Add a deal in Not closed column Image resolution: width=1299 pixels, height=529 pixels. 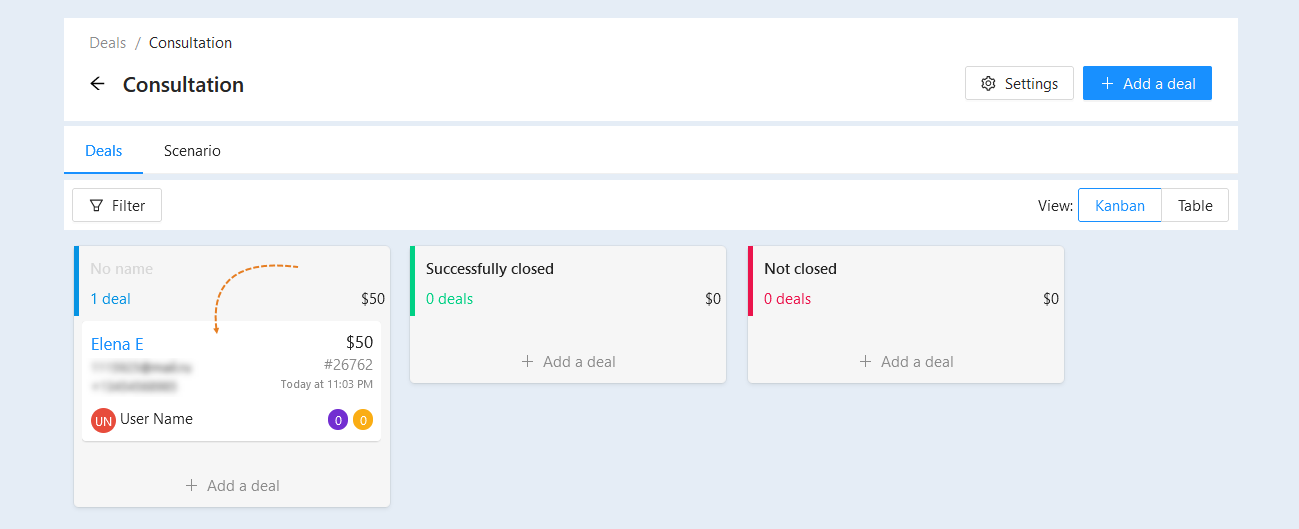tap(906, 362)
